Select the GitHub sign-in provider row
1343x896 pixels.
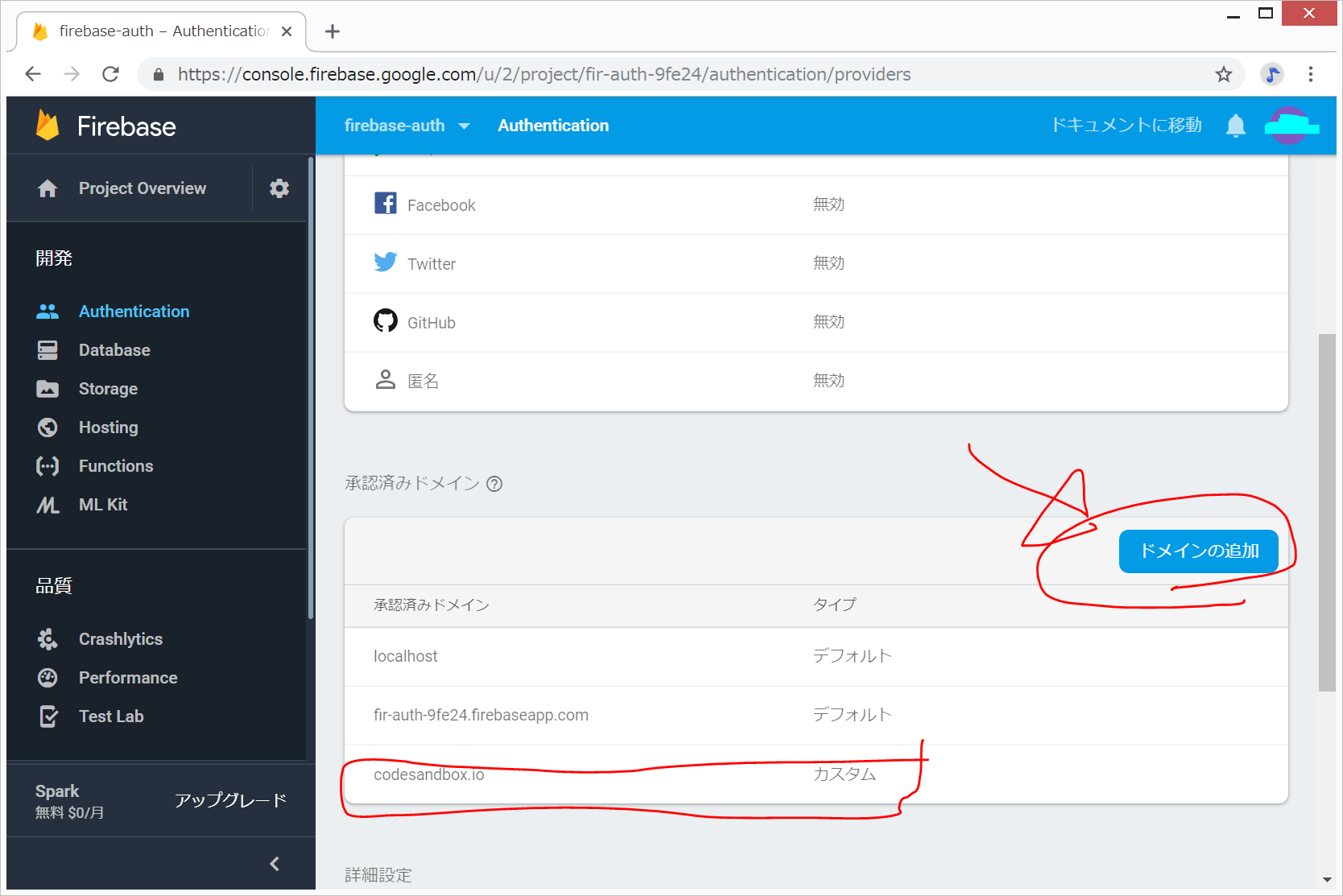click(x=816, y=323)
